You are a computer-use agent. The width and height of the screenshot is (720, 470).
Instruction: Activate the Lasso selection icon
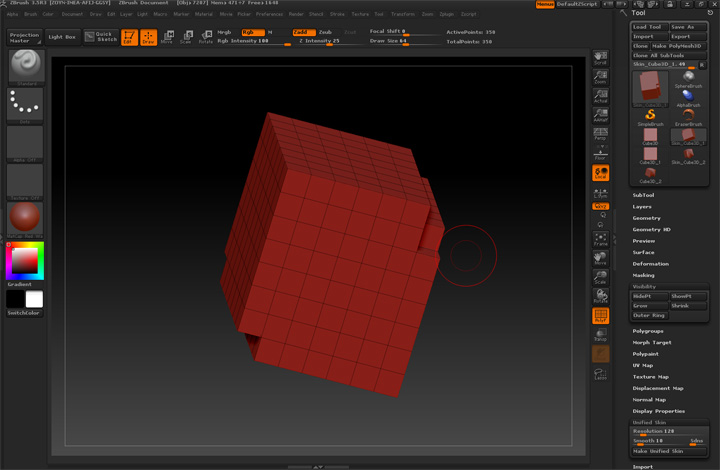[x=600, y=373]
